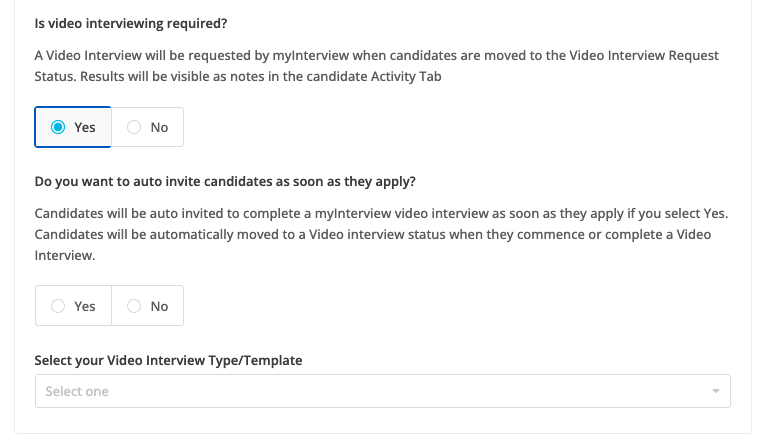
Task: Click the myInterview Video Interview request description
Action: point(376,65)
